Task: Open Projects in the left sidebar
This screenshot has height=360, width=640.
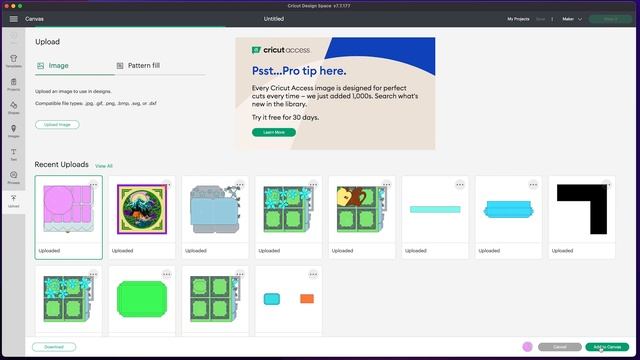Action: pos(13,84)
